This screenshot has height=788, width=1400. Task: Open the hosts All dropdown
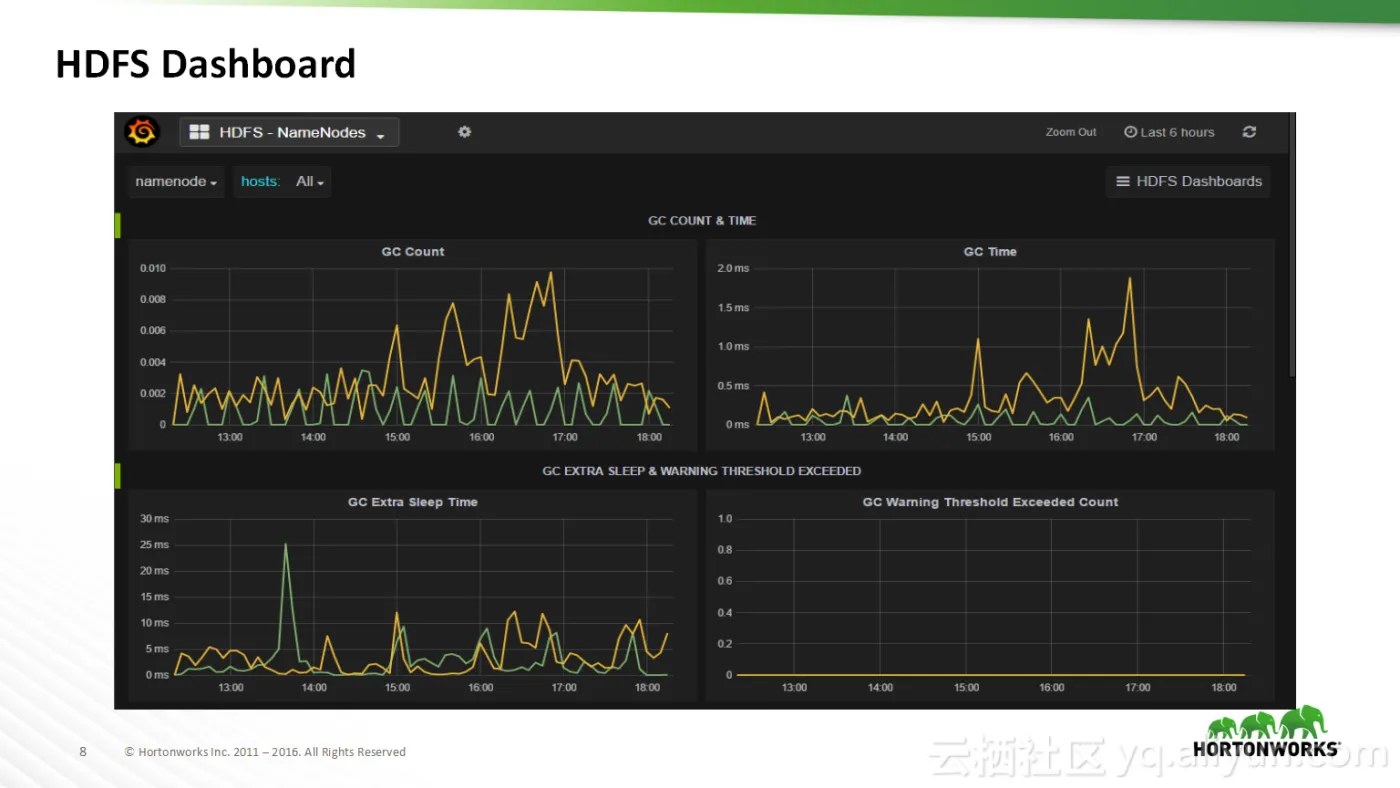tap(310, 182)
